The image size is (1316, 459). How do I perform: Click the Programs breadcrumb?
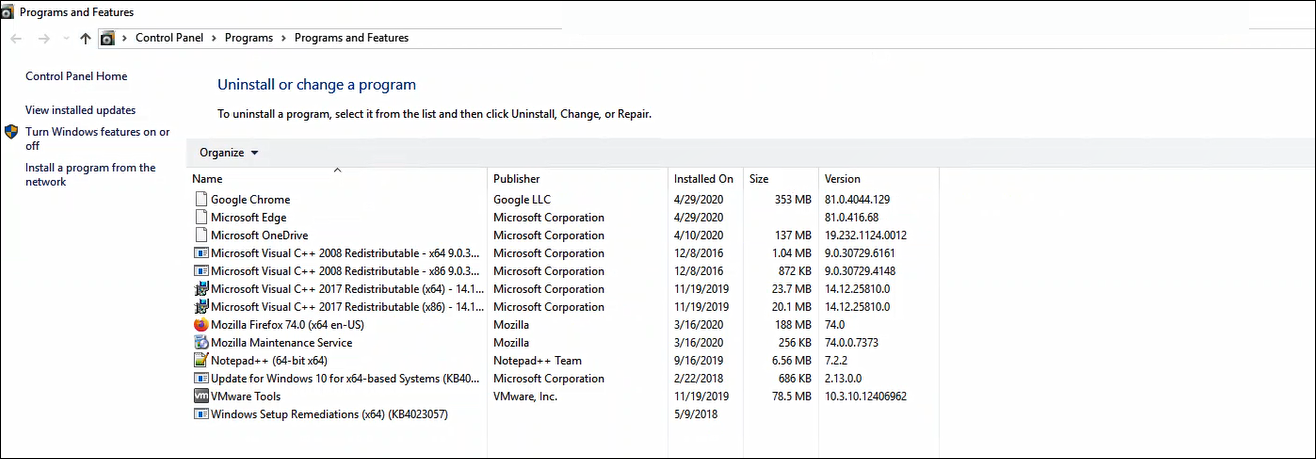click(x=249, y=38)
